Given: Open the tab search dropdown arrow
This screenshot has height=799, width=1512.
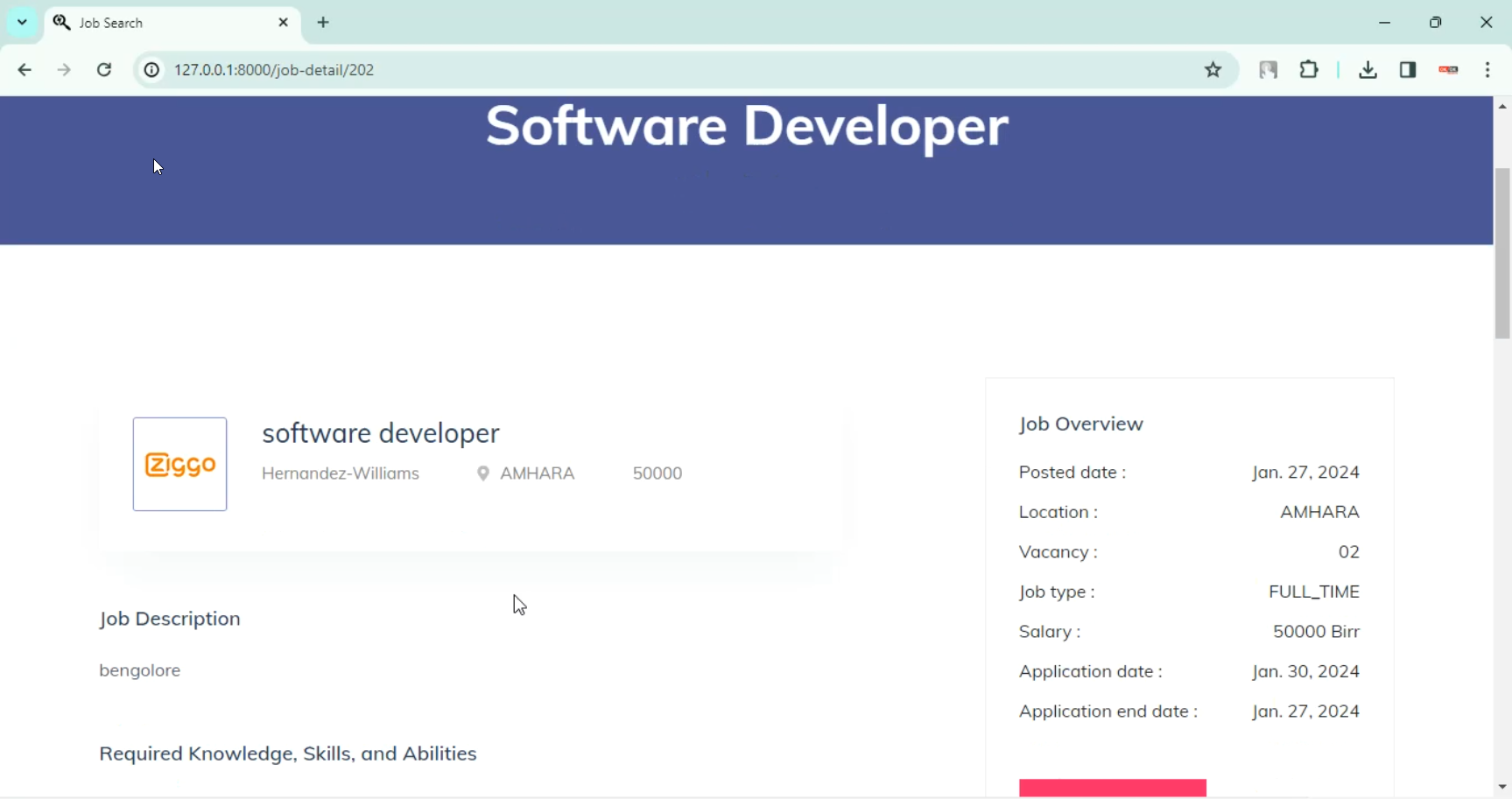Looking at the screenshot, I should [22, 23].
